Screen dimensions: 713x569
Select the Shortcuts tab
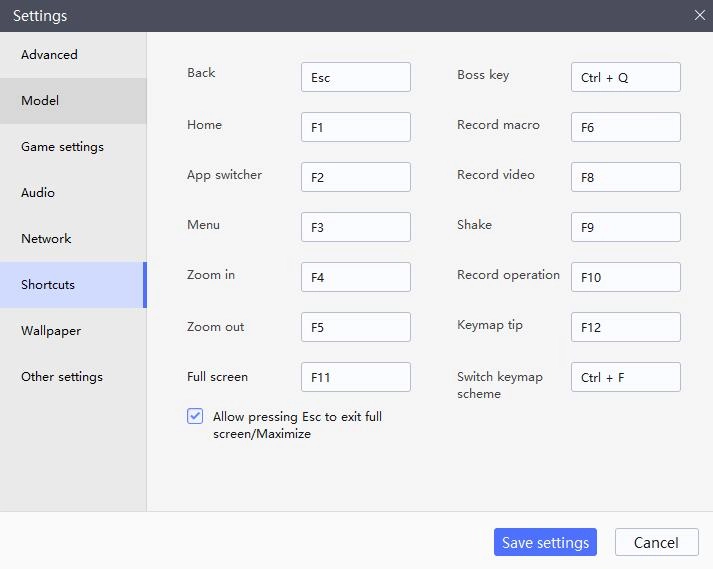pyautogui.click(x=73, y=285)
